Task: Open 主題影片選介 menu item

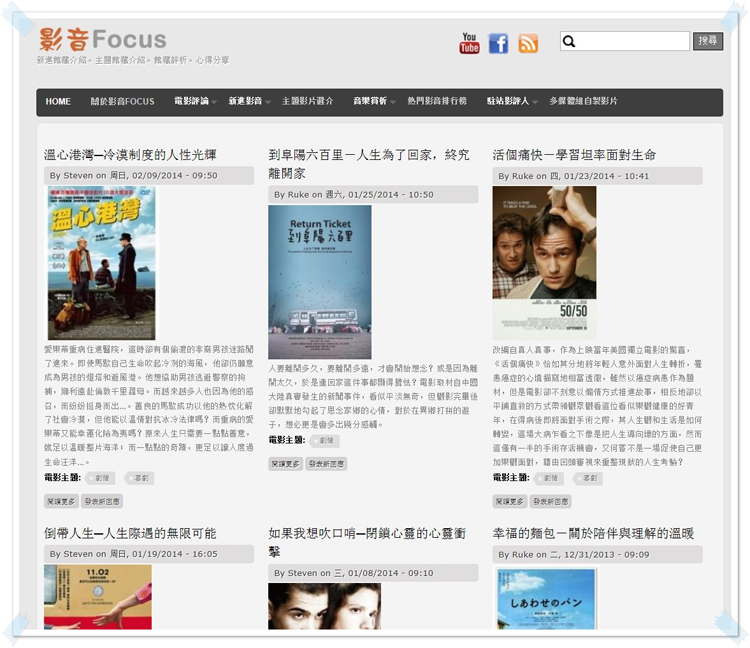Action: click(x=308, y=101)
